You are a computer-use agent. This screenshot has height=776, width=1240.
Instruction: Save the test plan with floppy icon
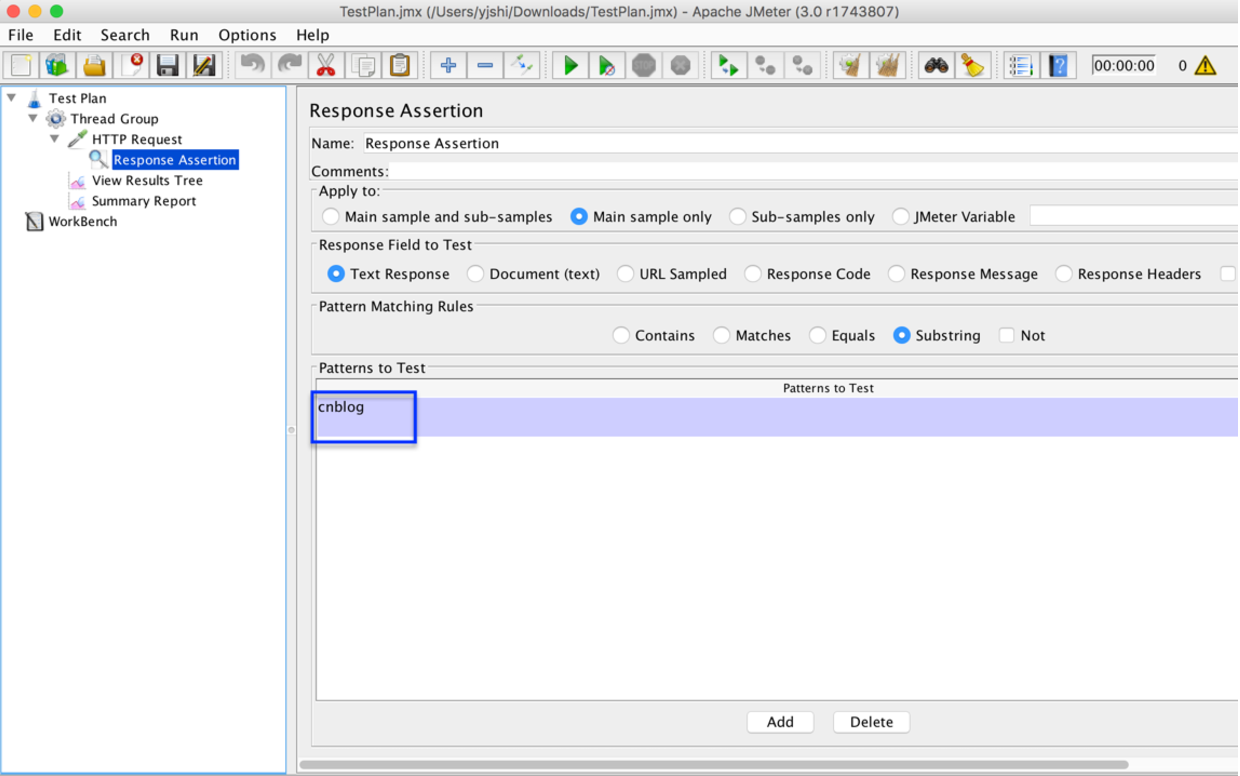[168, 66]
